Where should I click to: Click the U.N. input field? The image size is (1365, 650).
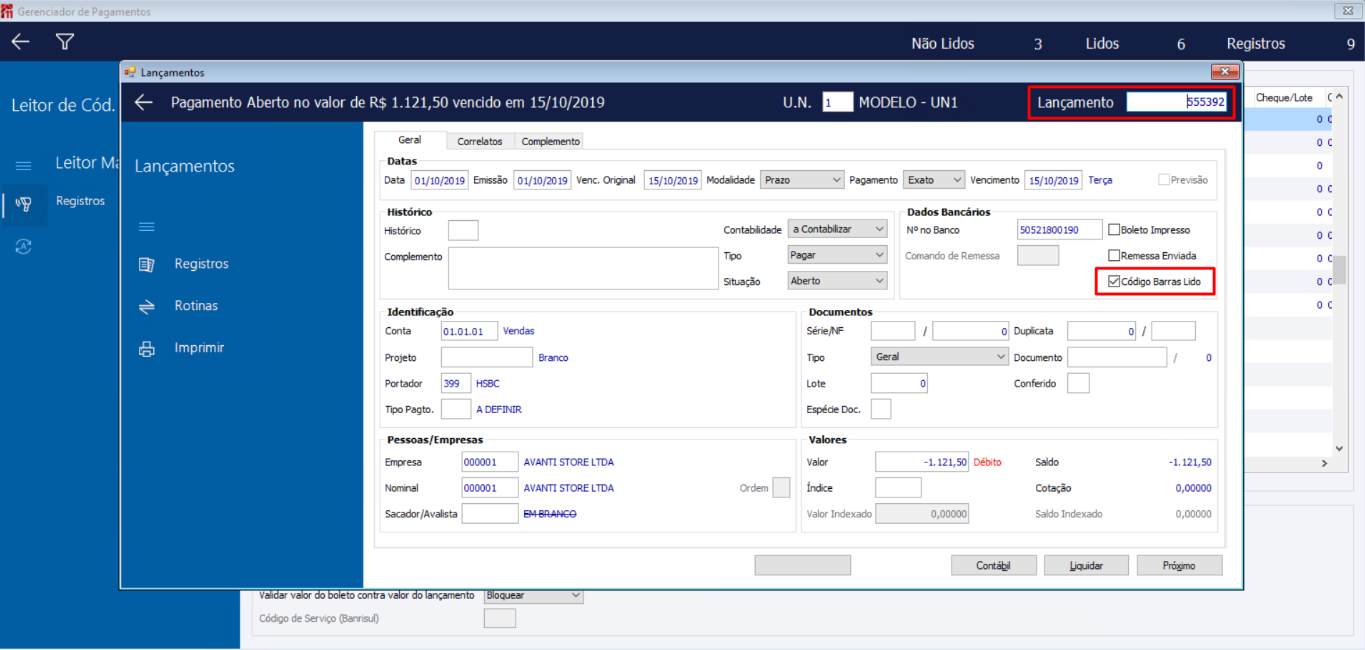click(x=838, y=102)
